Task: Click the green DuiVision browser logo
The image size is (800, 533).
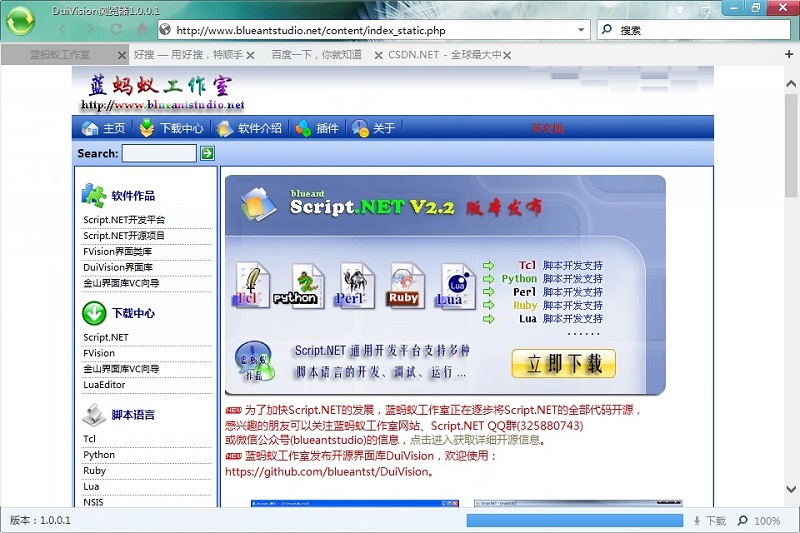Action: tap(20, 21)
